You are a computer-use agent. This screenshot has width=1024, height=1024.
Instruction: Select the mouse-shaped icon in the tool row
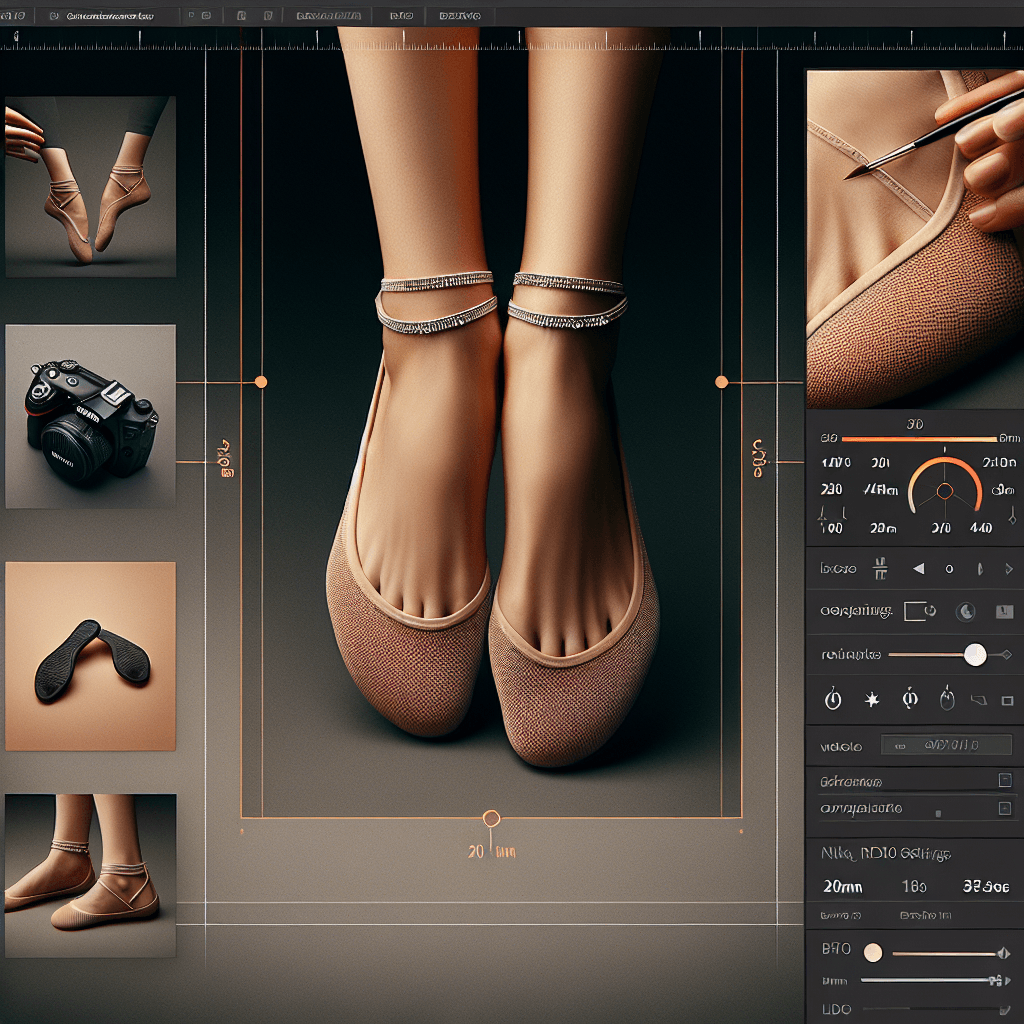pos(947,699)
